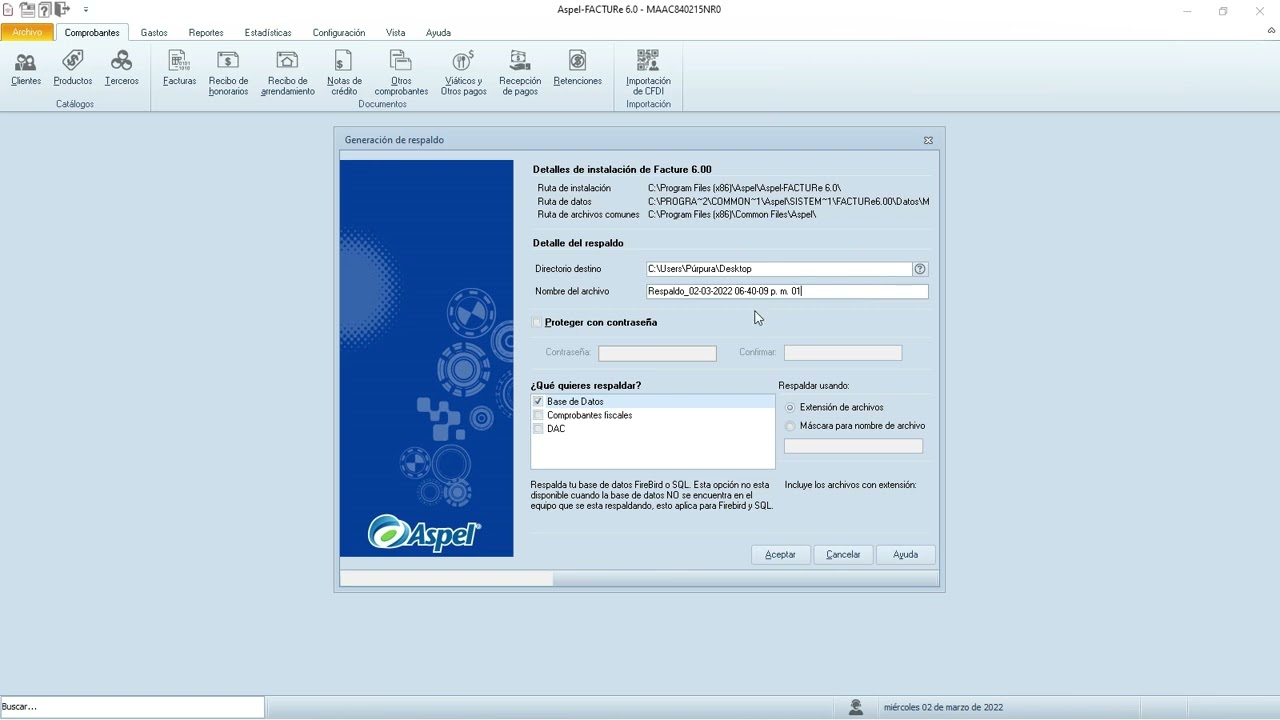Restore down the Aspel-FACTURe window
The image size is (1280, 720).
[1223, 11]
